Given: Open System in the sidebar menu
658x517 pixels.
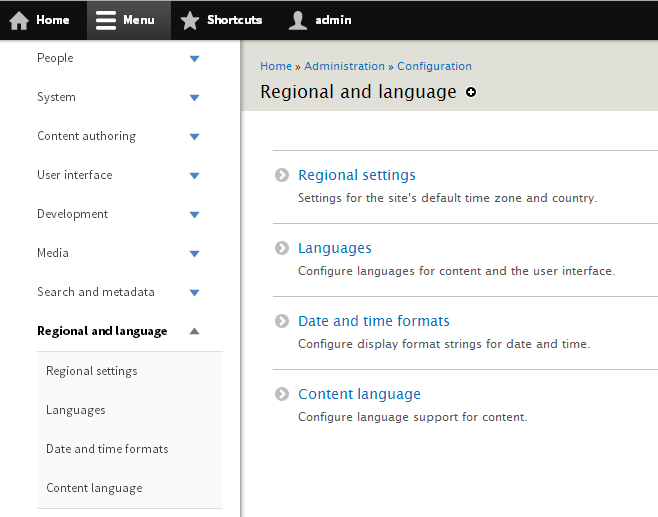Looking at the screenshot, I should coord(56,97).
